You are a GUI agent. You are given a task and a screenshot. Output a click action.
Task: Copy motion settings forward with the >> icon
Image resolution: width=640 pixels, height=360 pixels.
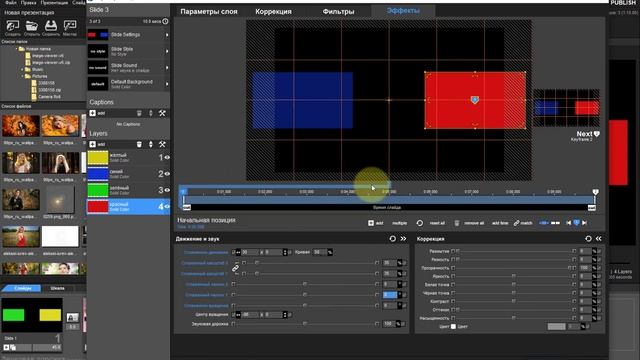pos(403,239)
